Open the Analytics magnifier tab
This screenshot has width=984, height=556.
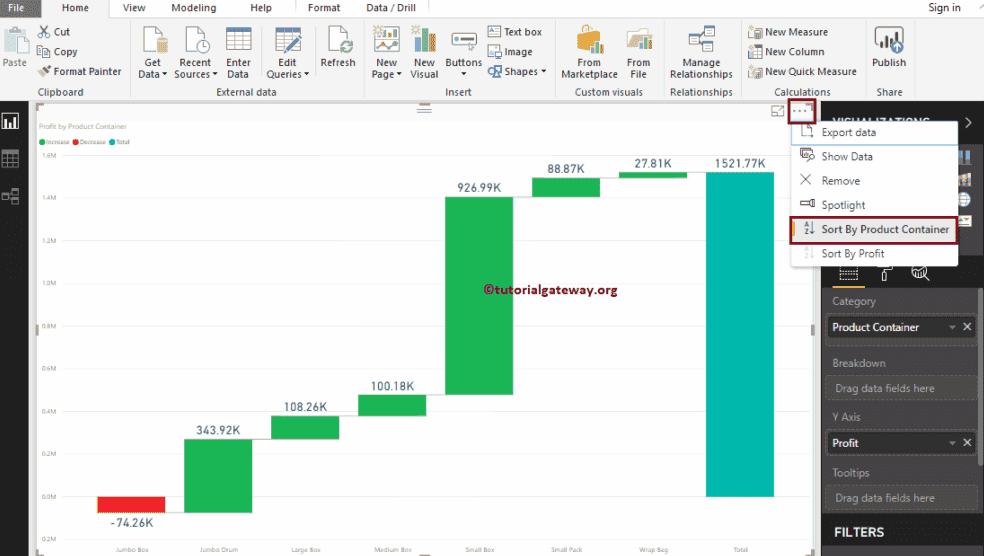coord(920,273)
